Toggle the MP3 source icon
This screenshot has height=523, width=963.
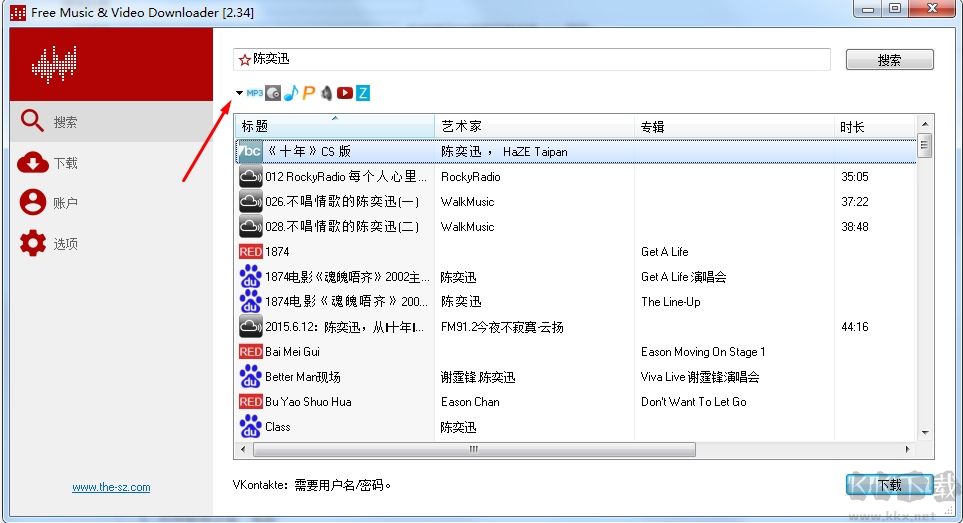click(254, 93)
